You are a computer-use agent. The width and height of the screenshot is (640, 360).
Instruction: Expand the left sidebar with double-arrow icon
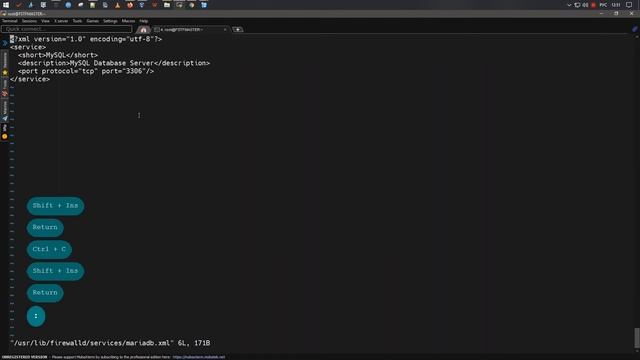pos(5,42)
